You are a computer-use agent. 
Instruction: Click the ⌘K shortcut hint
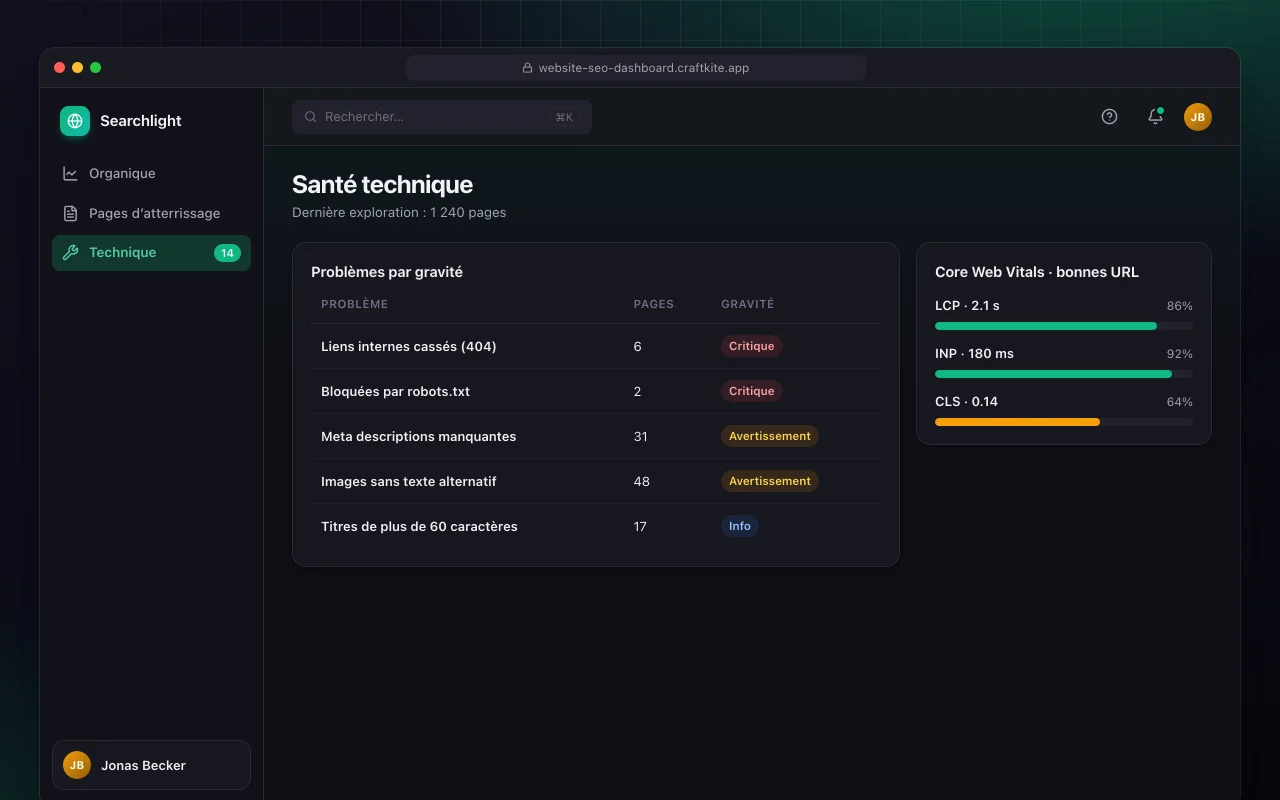pos(564,117)
